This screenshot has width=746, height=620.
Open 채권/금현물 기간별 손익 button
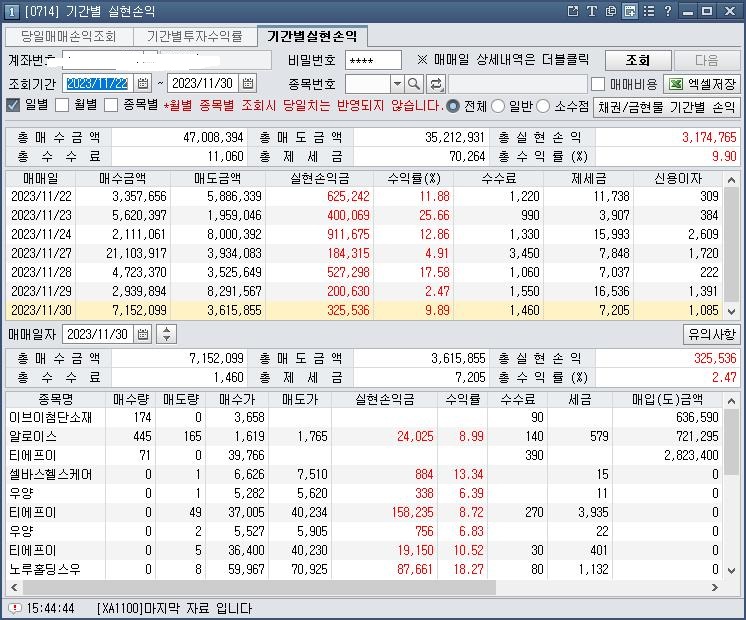667,107
